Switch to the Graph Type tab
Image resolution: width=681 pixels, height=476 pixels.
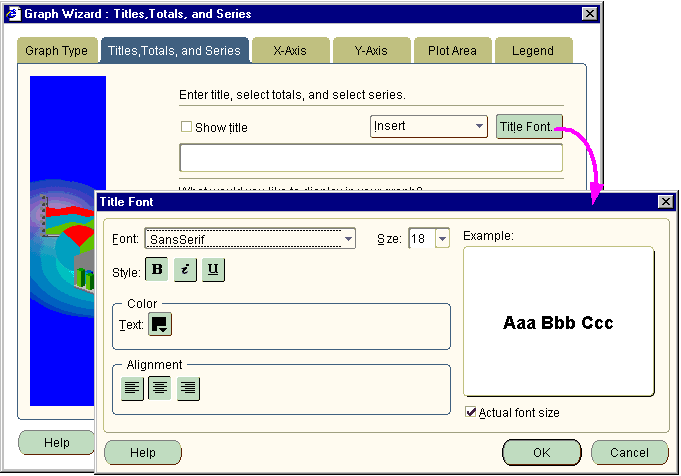[57, 50]
